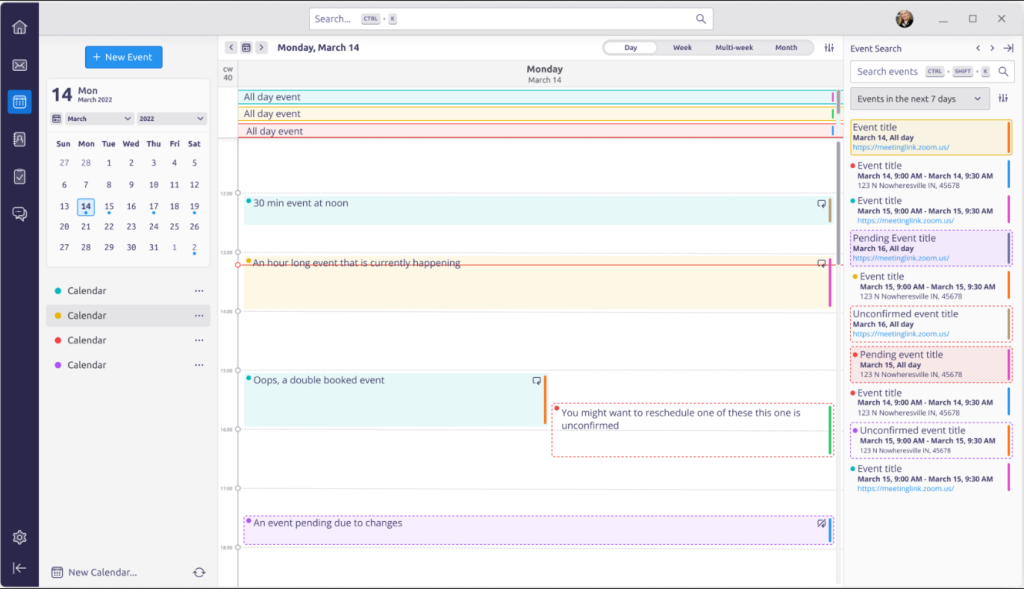Open the Tasks sidebar icon
1024x589 pixels.
point(19,176)
